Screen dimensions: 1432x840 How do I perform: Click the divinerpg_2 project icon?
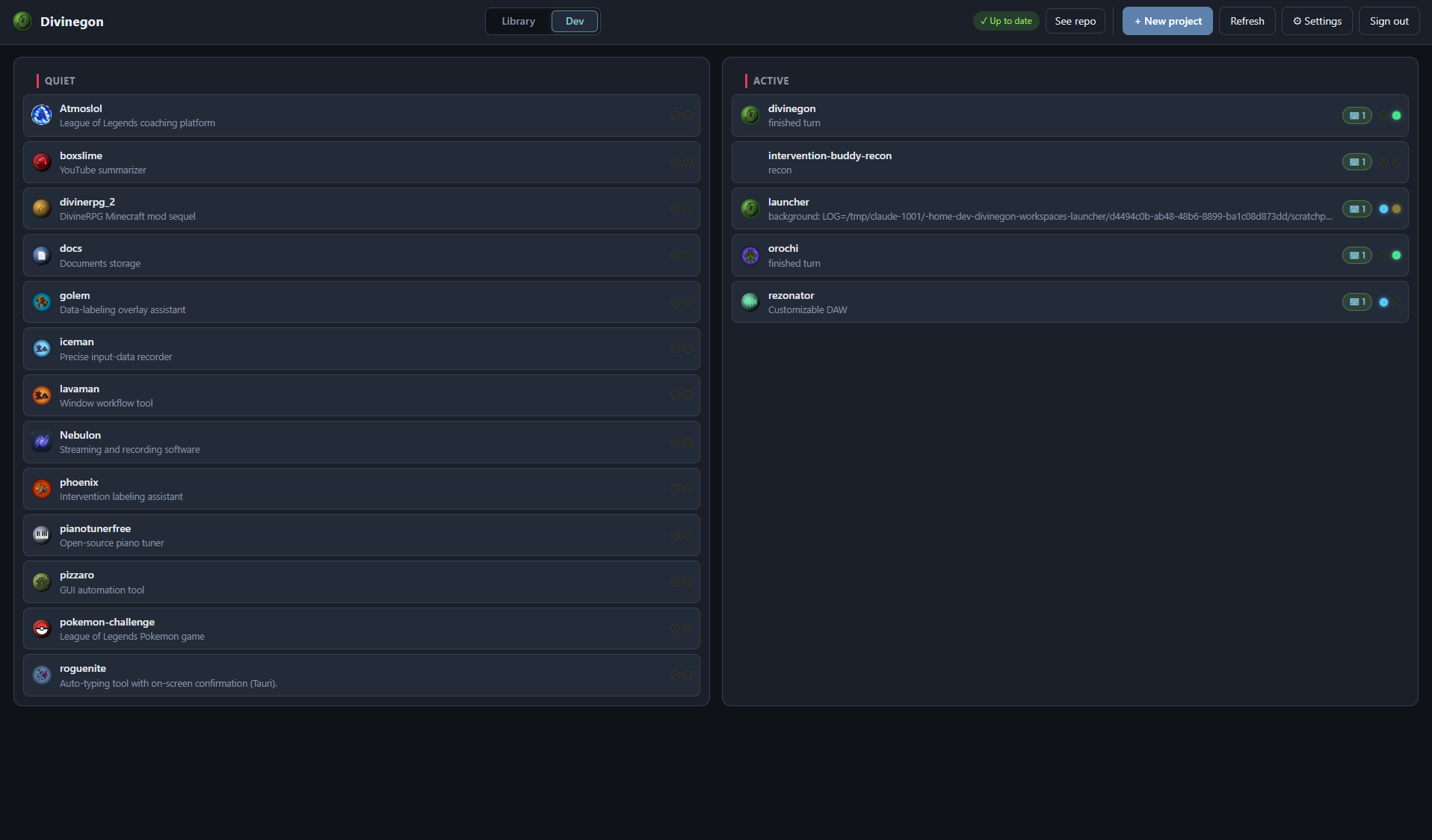tap(42, 209)
